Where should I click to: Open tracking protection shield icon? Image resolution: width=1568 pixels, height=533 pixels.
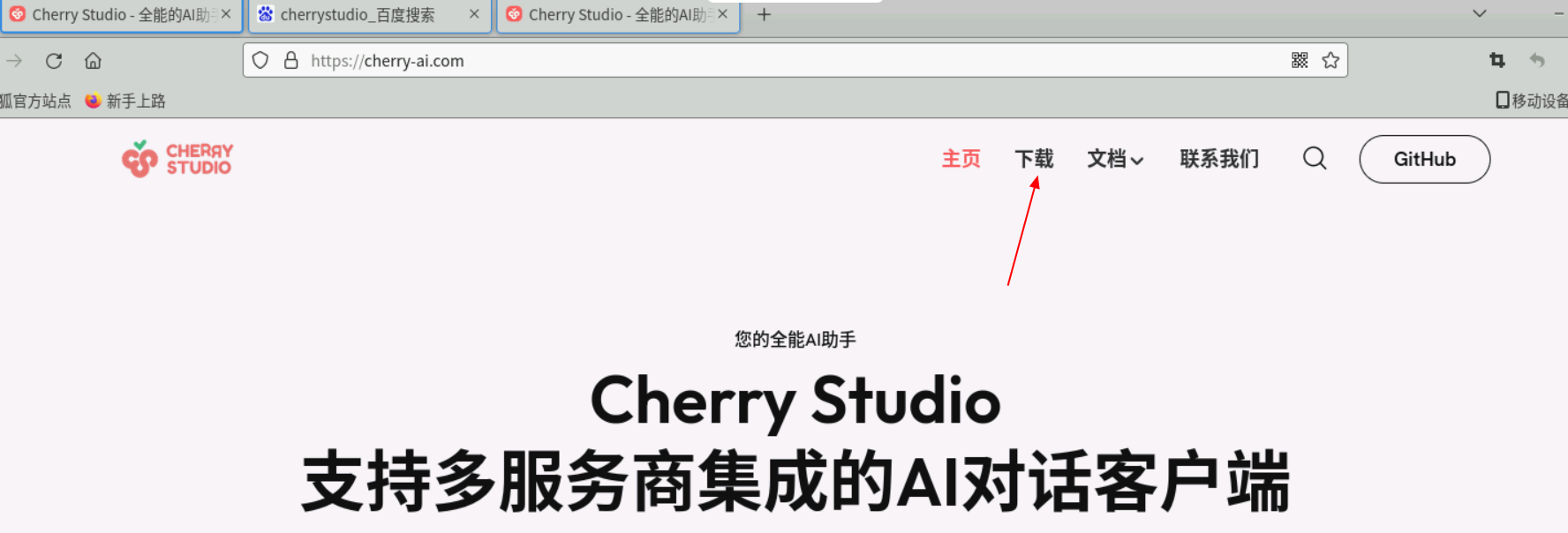(260, 60)
